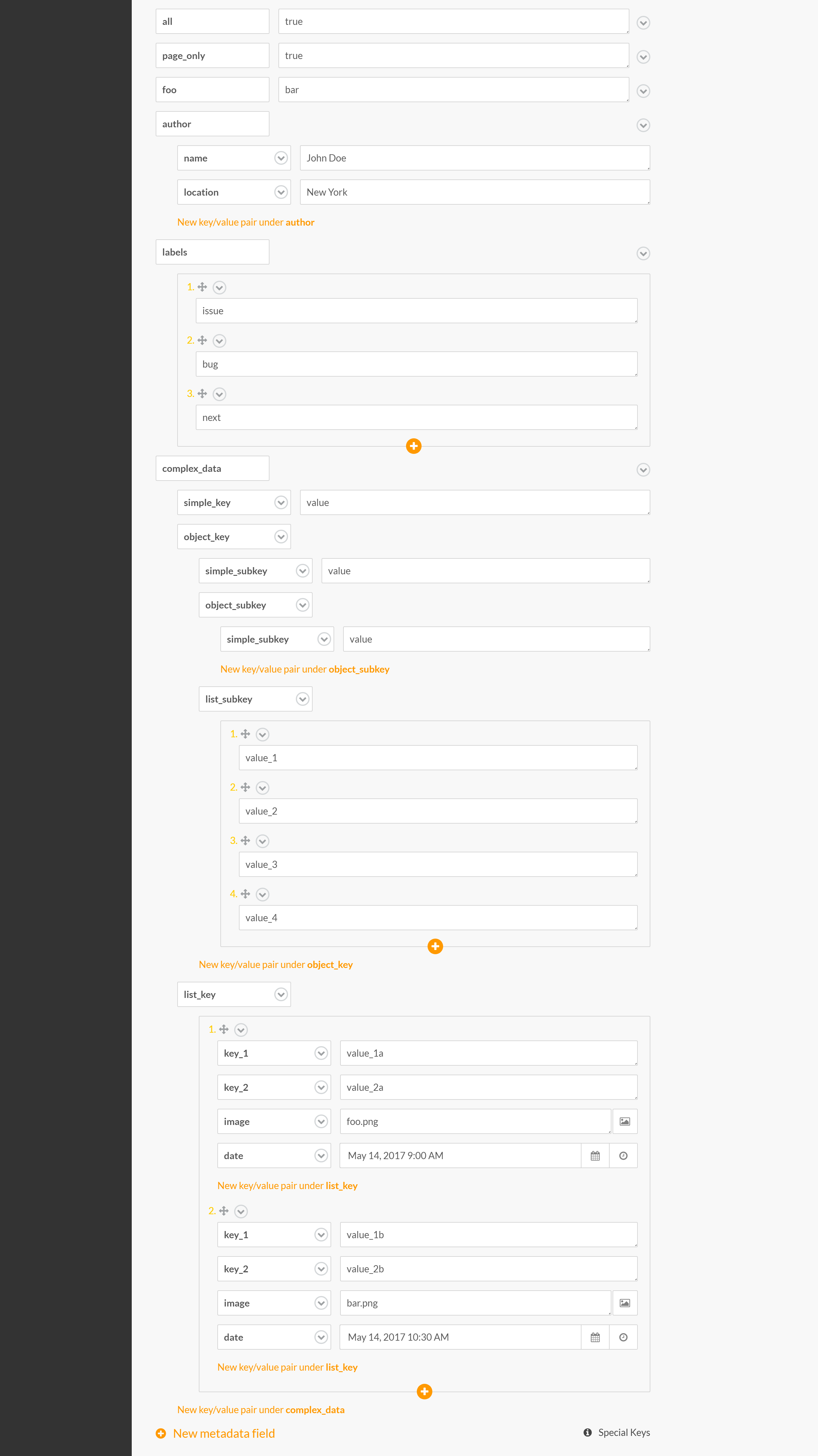The width and height of the screenshot is (818, 1456).
Task: Click orange plus icon under labels list
Action: (413, 446)
